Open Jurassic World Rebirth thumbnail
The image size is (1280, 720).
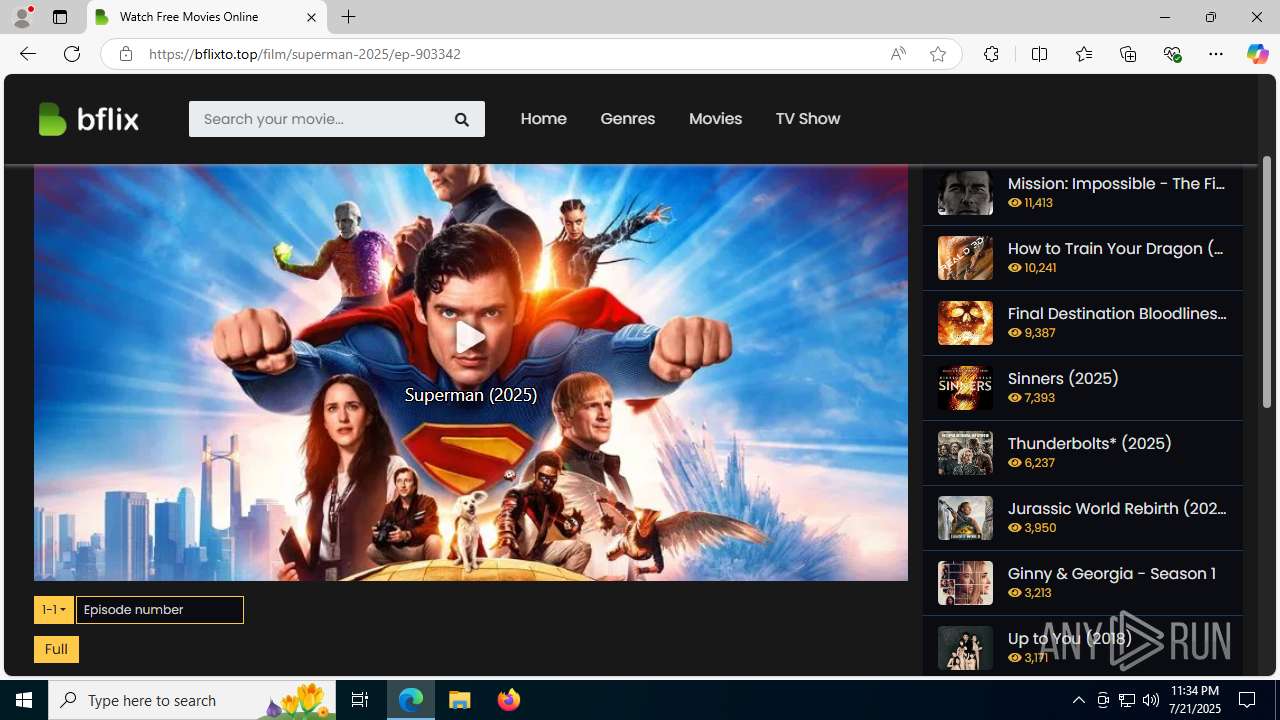click(965, 517)
